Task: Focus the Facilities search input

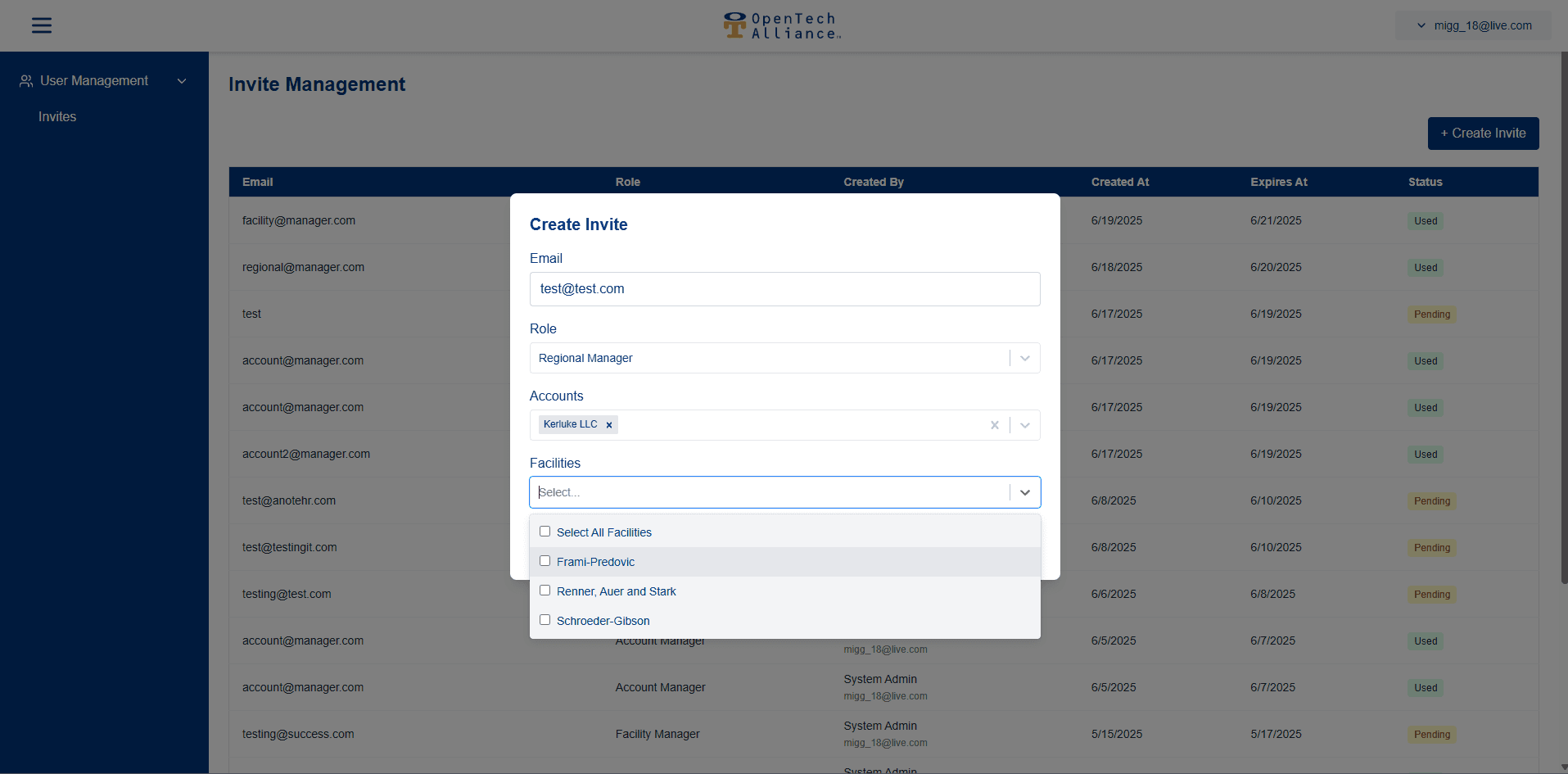Action: click(770, 492)
